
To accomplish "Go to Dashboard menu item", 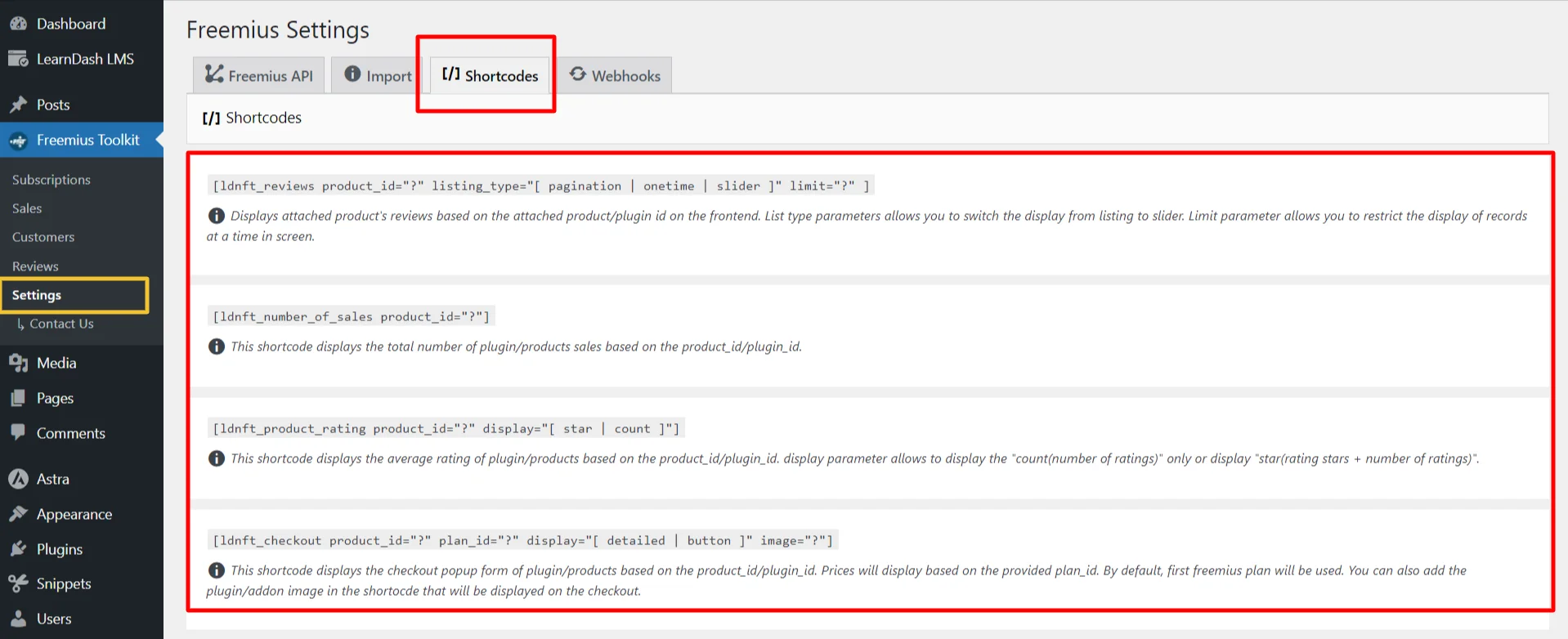I will pos(71,24).
